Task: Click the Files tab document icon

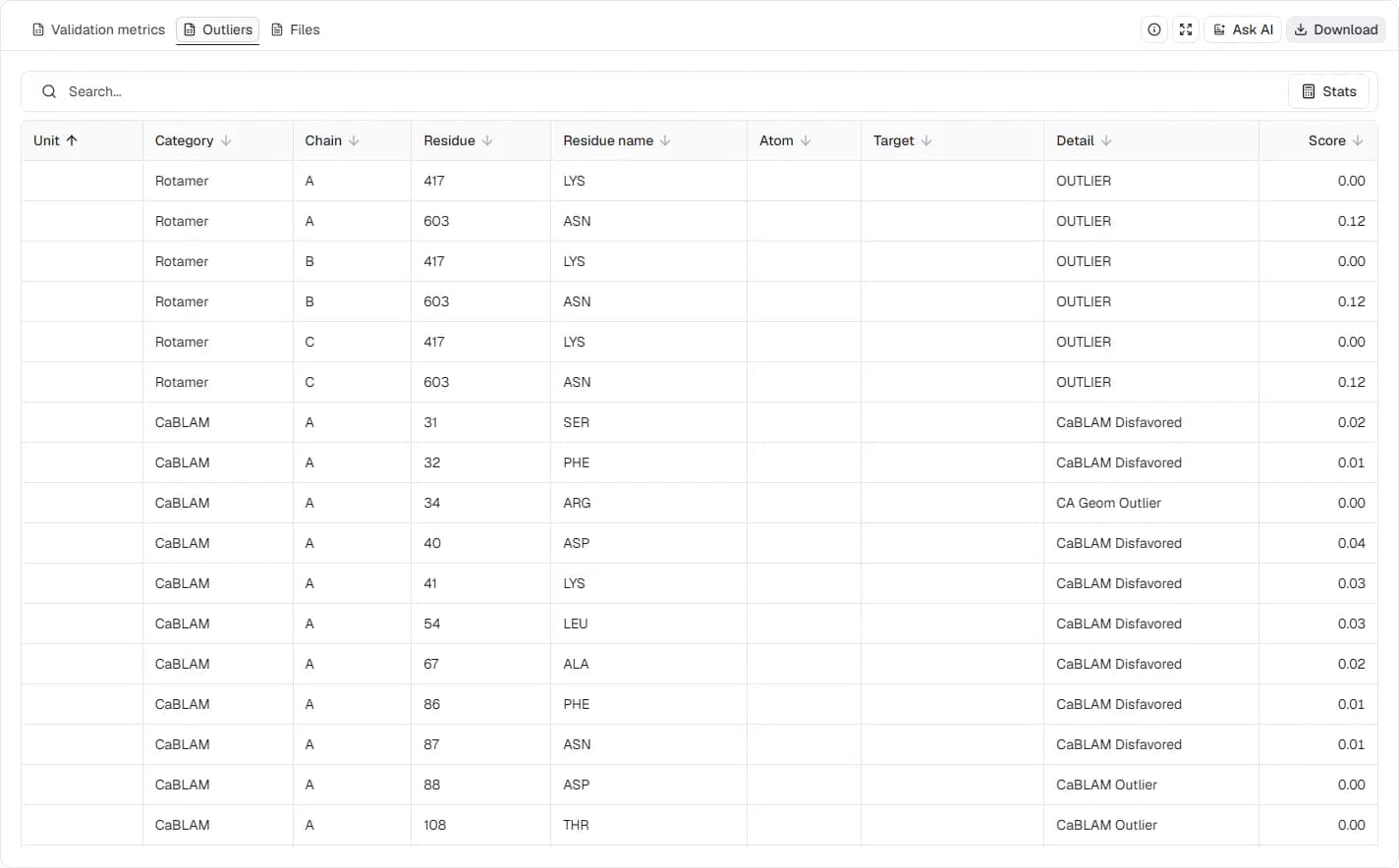Action: coord(277,29)
